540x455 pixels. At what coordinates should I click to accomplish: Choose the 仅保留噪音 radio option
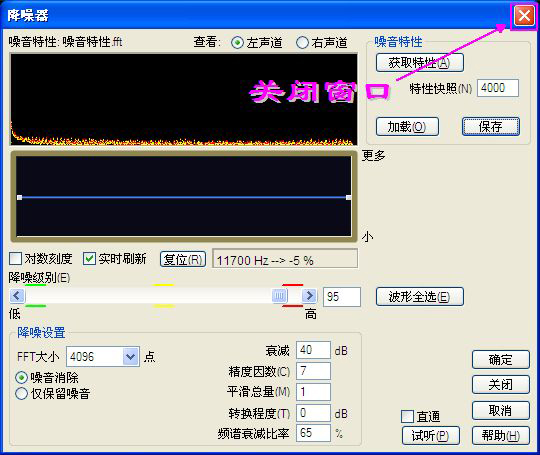[x=21, y=393]
